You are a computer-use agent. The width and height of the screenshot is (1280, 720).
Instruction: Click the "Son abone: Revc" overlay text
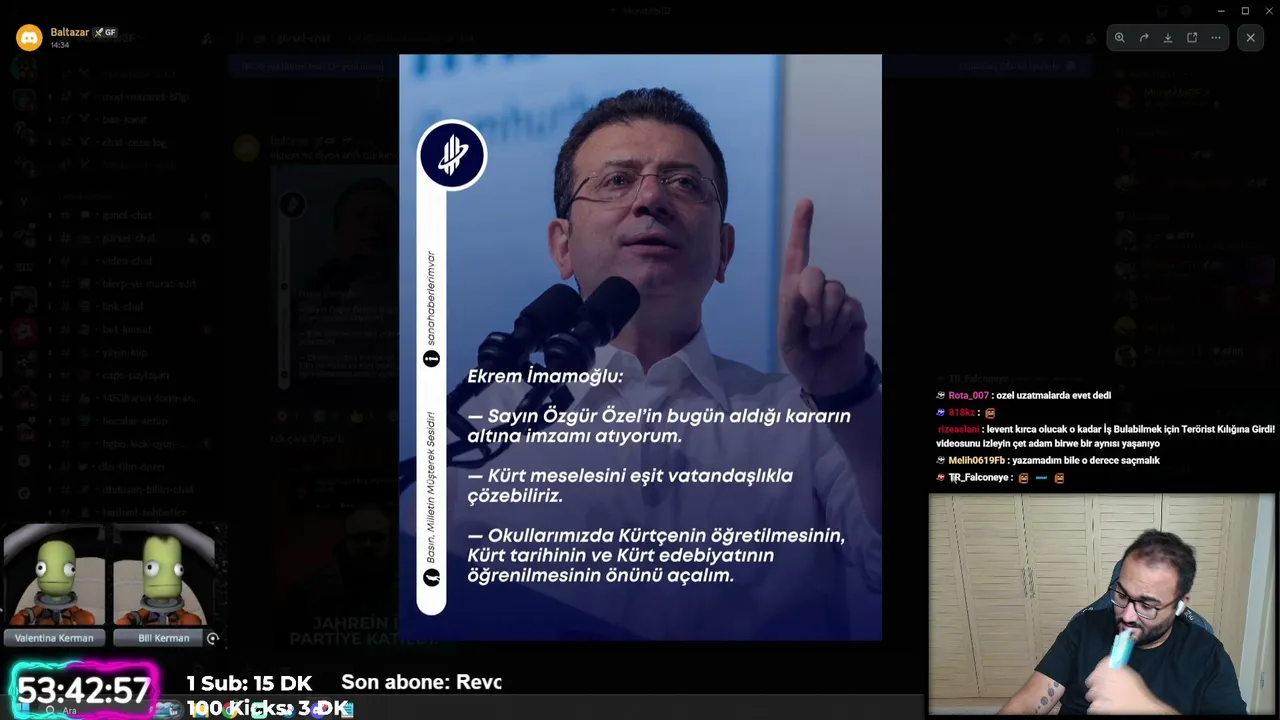pos(421,682)
